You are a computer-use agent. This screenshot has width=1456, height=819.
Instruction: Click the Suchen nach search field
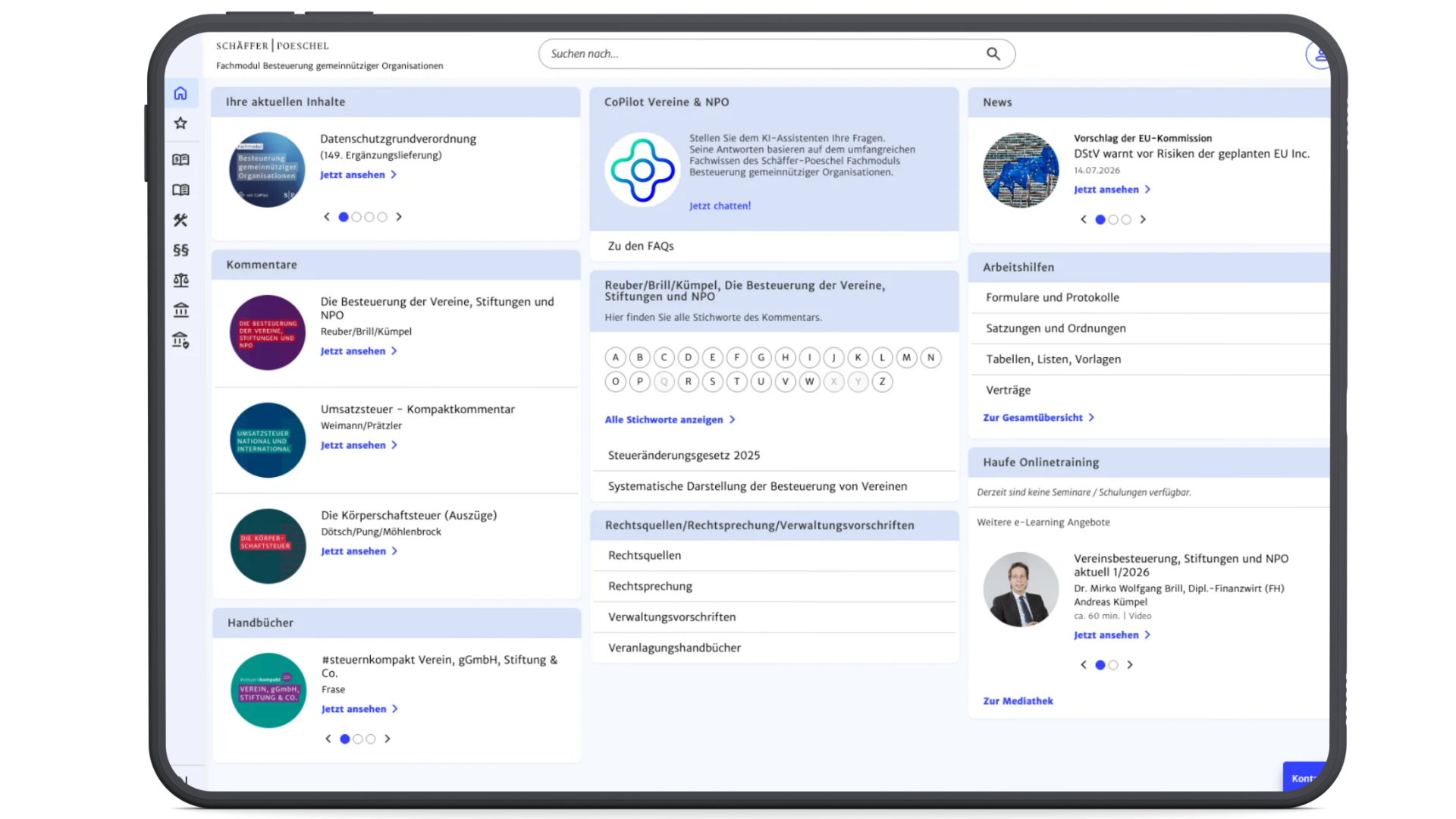[x=777, y=54]
